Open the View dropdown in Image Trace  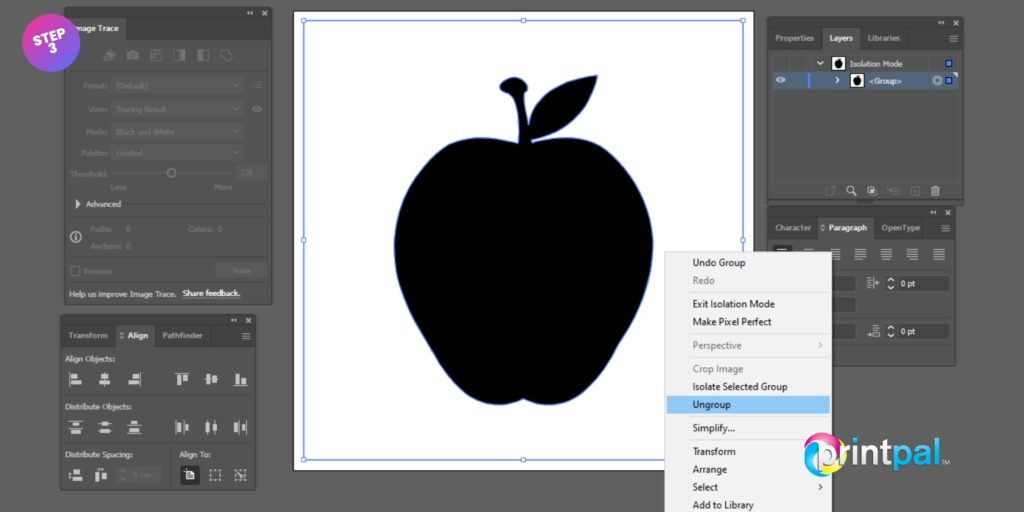click(x=178, y=109)
